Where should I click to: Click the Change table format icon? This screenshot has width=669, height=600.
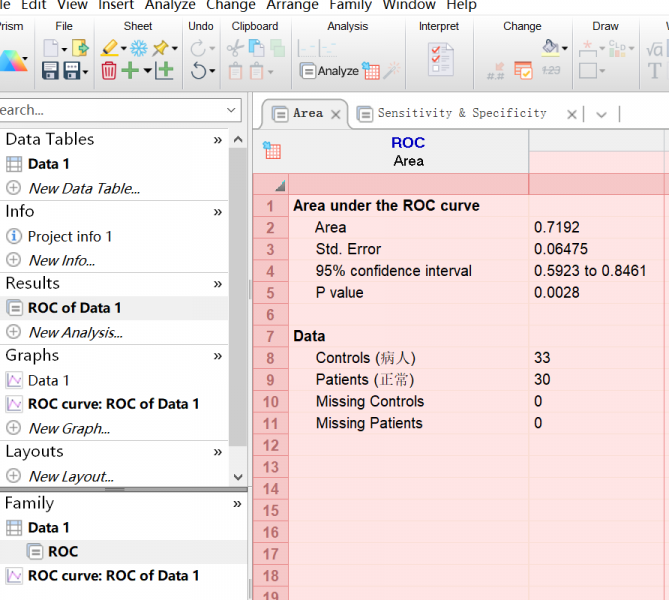pyautogui.click(x=523, y=70)
